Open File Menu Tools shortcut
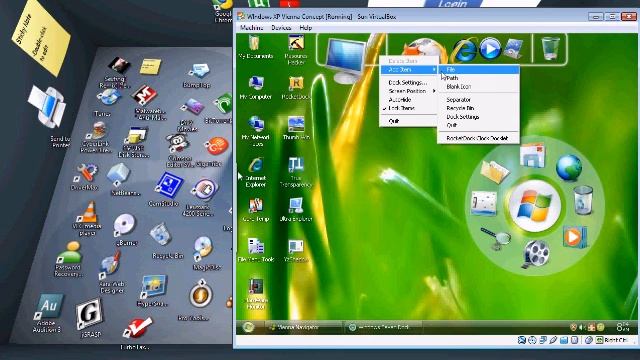 (x=256, y=246)
